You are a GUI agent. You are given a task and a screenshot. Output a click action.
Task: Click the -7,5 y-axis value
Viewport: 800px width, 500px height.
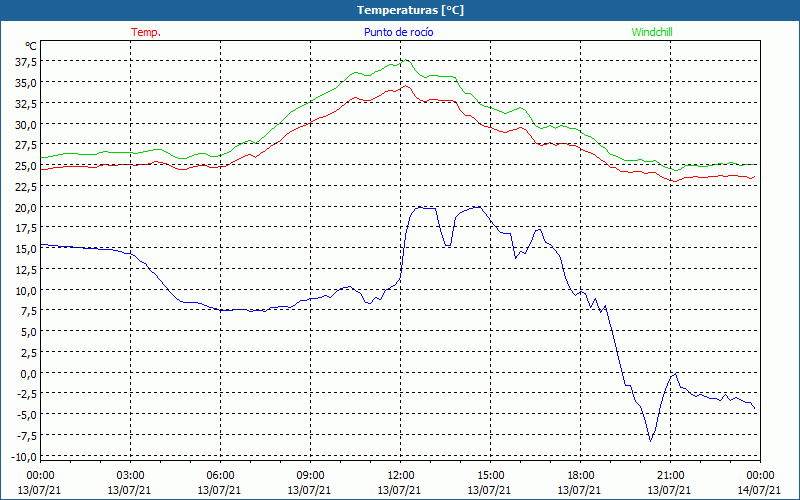27,436
